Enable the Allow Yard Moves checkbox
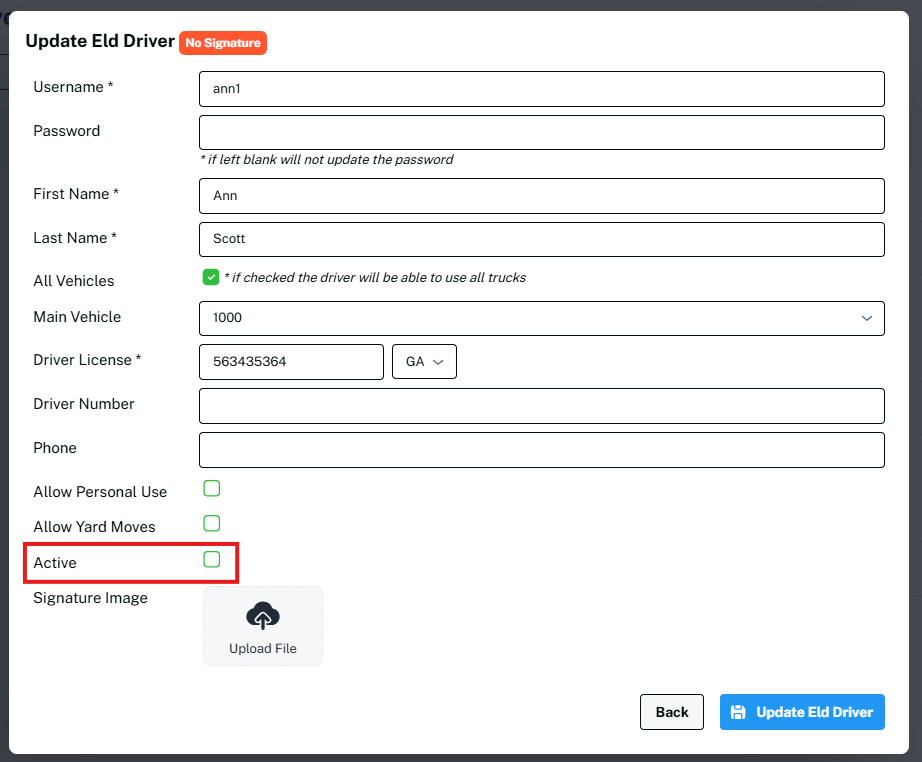 pyautogui.click(x=211, y=523)
